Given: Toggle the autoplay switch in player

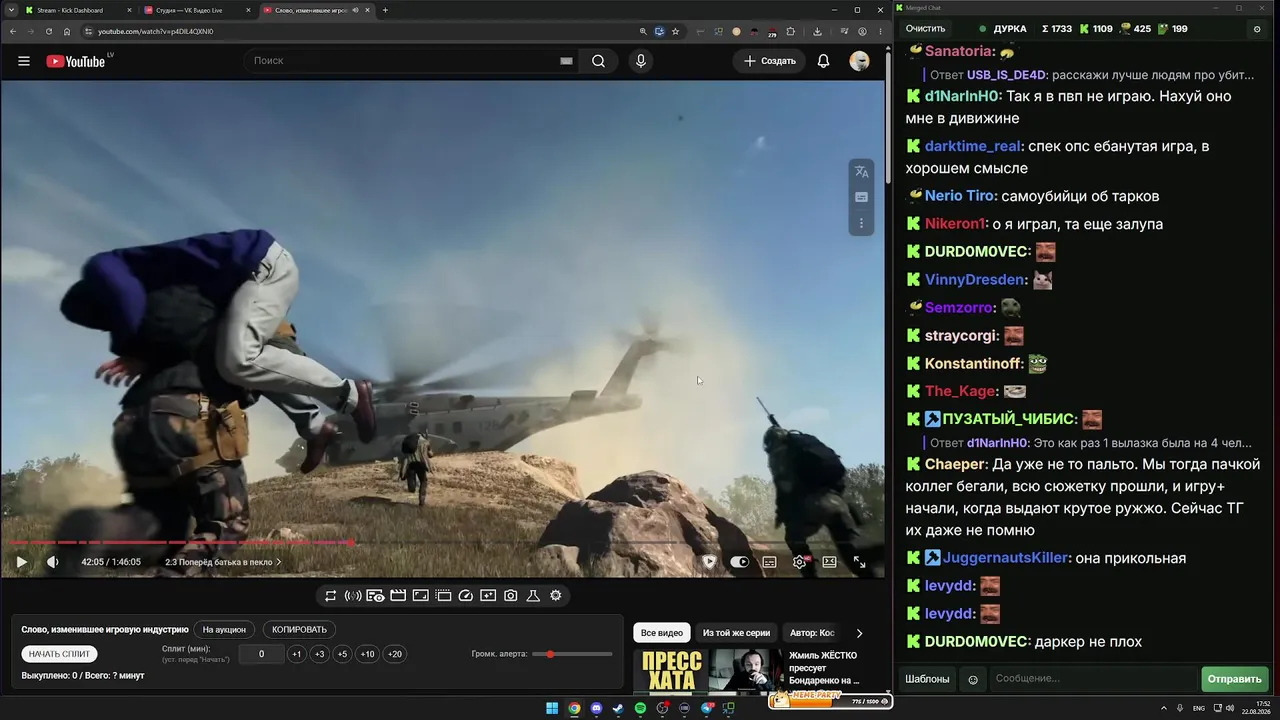Looking at the screenshot, I should [x=739, y=562].
